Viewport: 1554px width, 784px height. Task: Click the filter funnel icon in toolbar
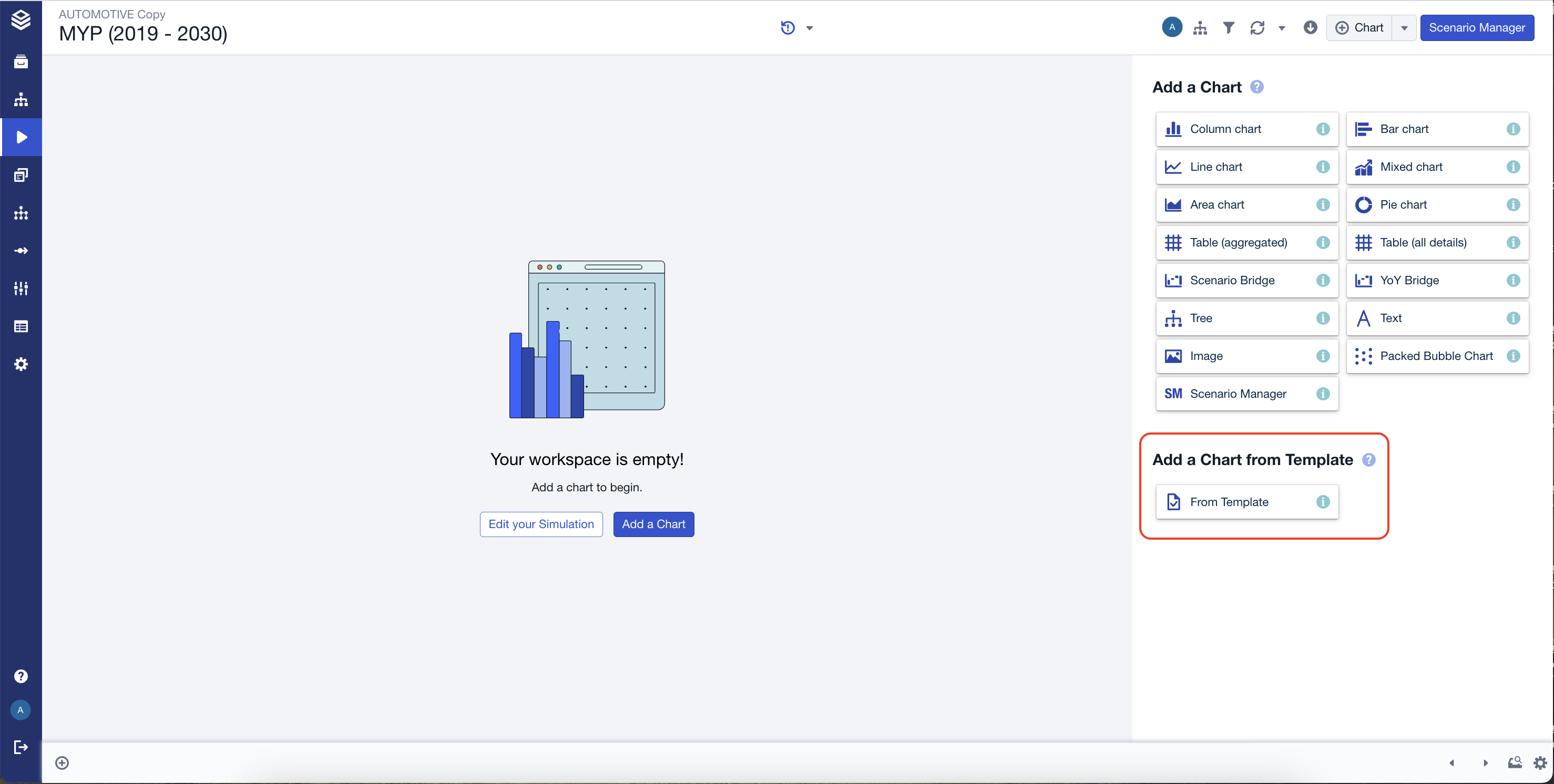click(1228, 28)
